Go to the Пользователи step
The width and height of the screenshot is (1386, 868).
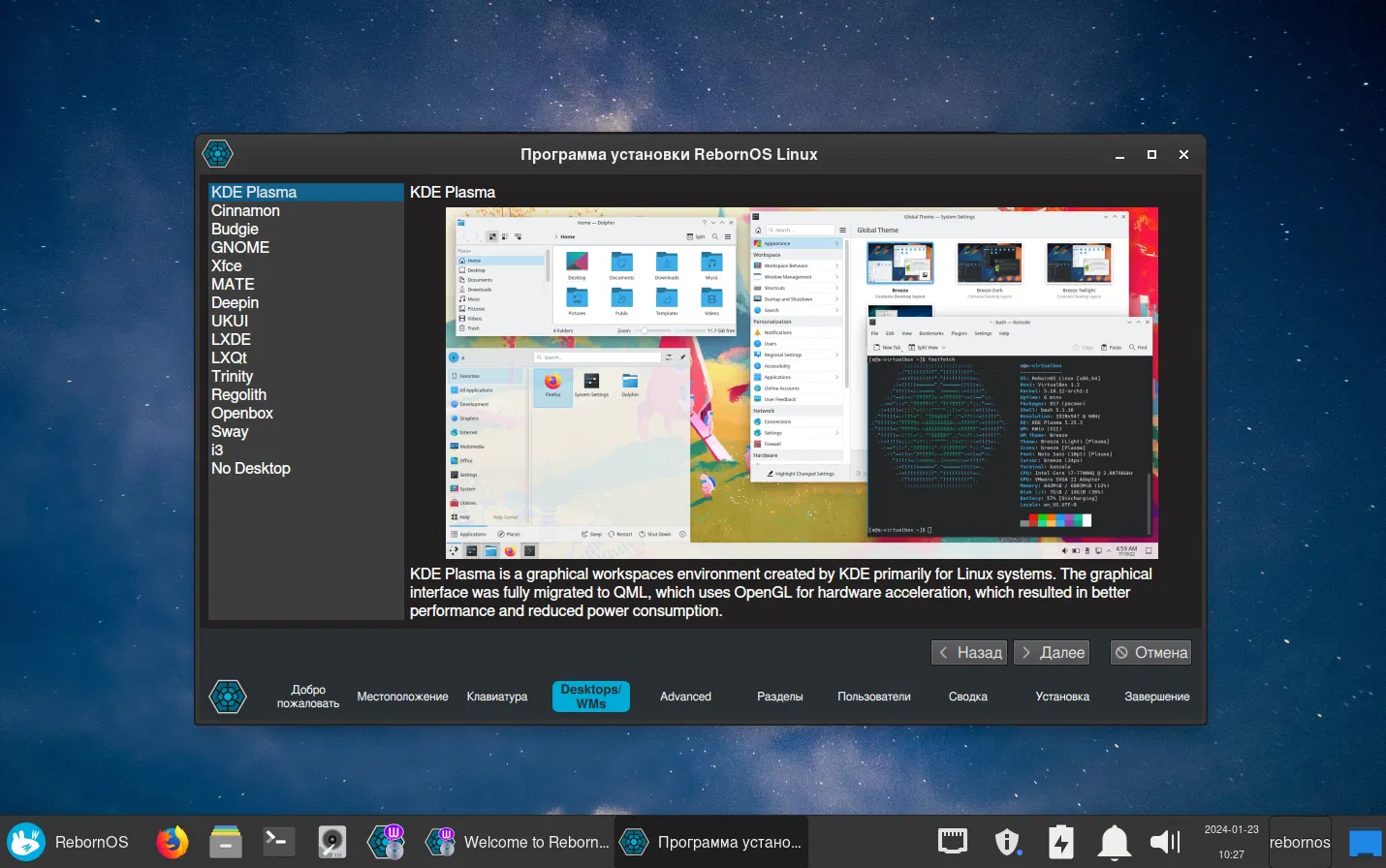coord(874,697)
